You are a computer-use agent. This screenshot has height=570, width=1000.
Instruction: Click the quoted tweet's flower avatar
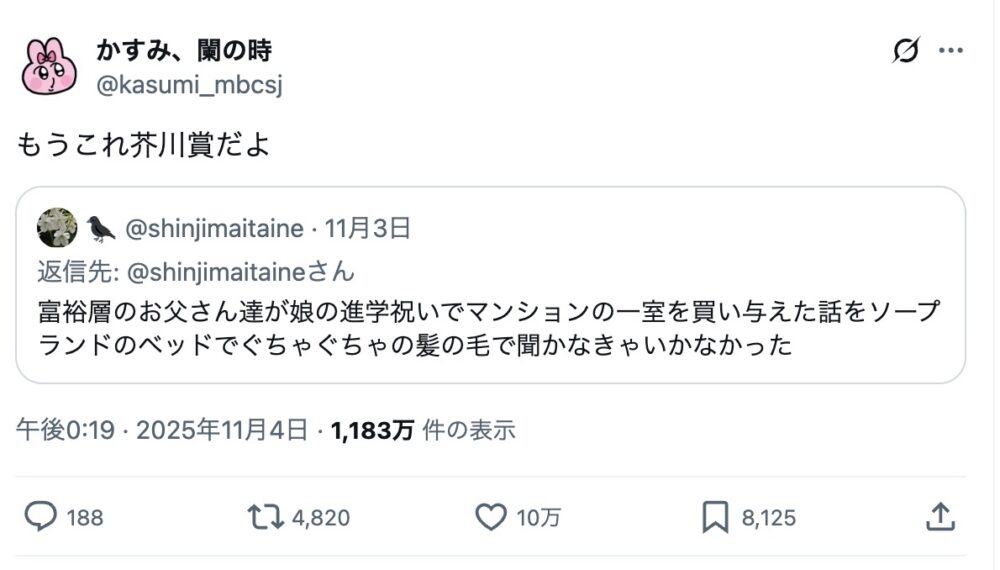(57, 228)
